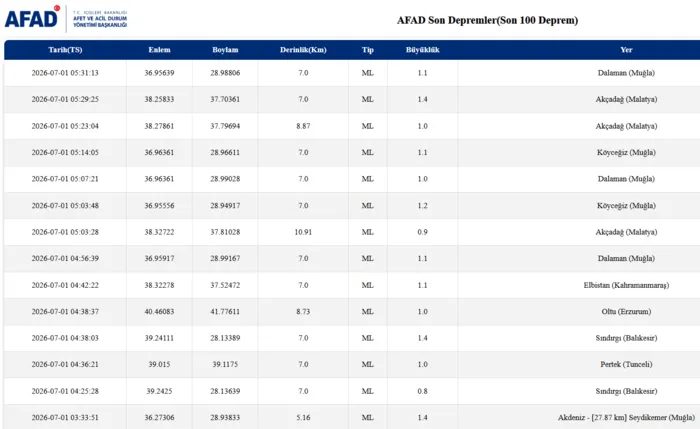Select timestamp 2026-07-01 05:07:21
This screenshot has width=700, height=429.
pyautogui.click(x=65, y=179)
